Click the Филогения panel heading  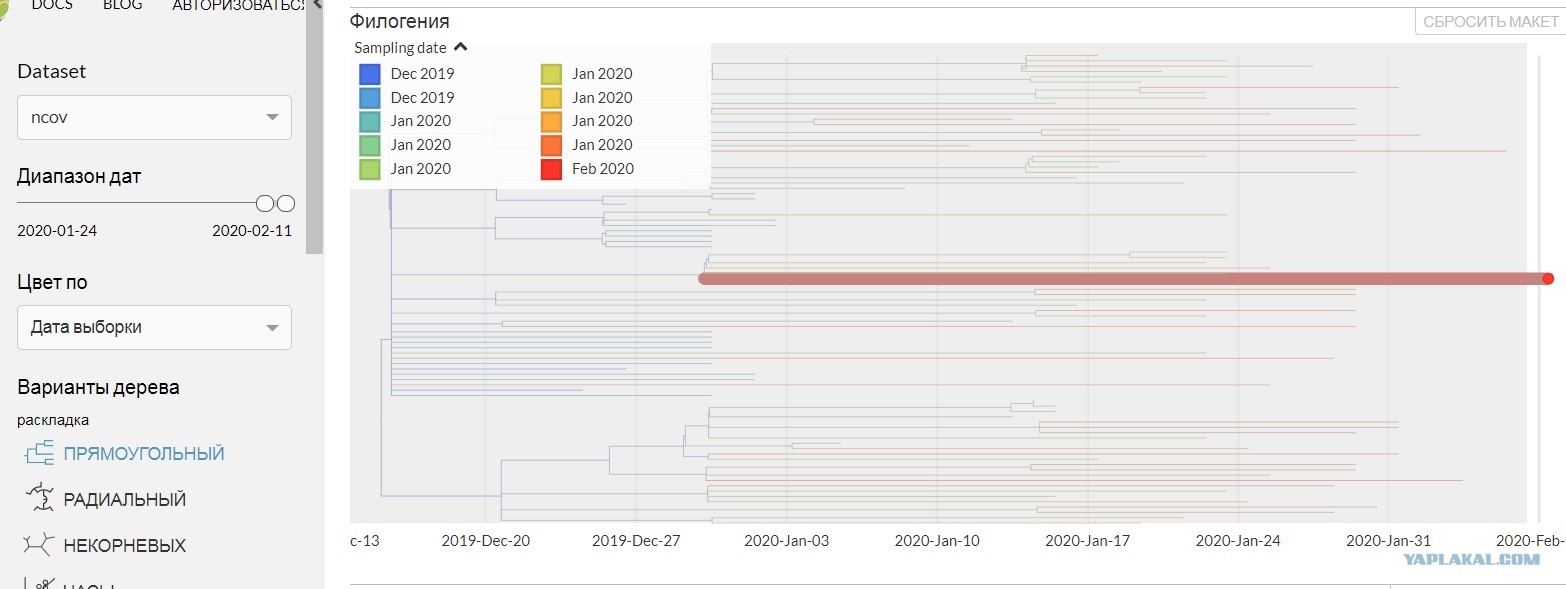click(399, 21)
